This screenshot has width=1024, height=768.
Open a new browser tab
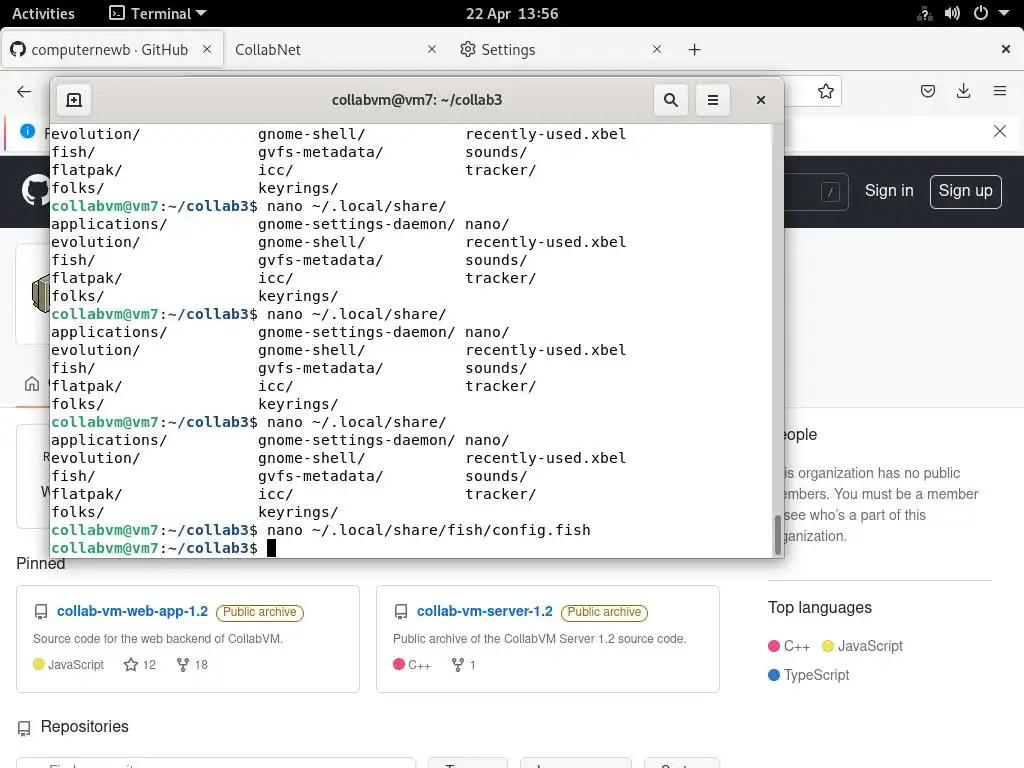(694, 50)
